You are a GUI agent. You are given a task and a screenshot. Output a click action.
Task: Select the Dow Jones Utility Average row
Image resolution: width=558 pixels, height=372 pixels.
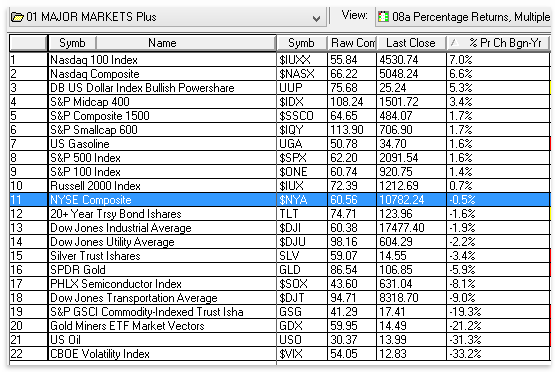pos(280,242)
